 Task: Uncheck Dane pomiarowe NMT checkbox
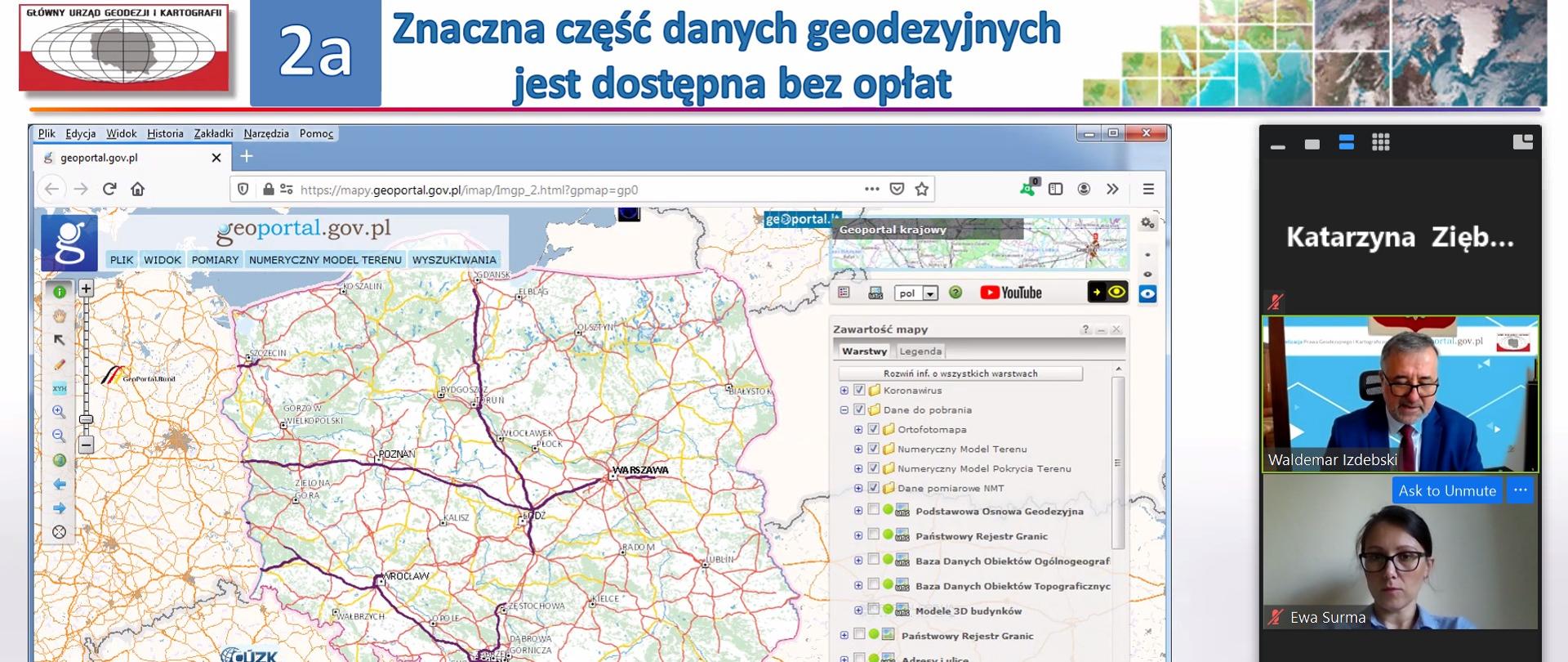click(x=874, y=488)
